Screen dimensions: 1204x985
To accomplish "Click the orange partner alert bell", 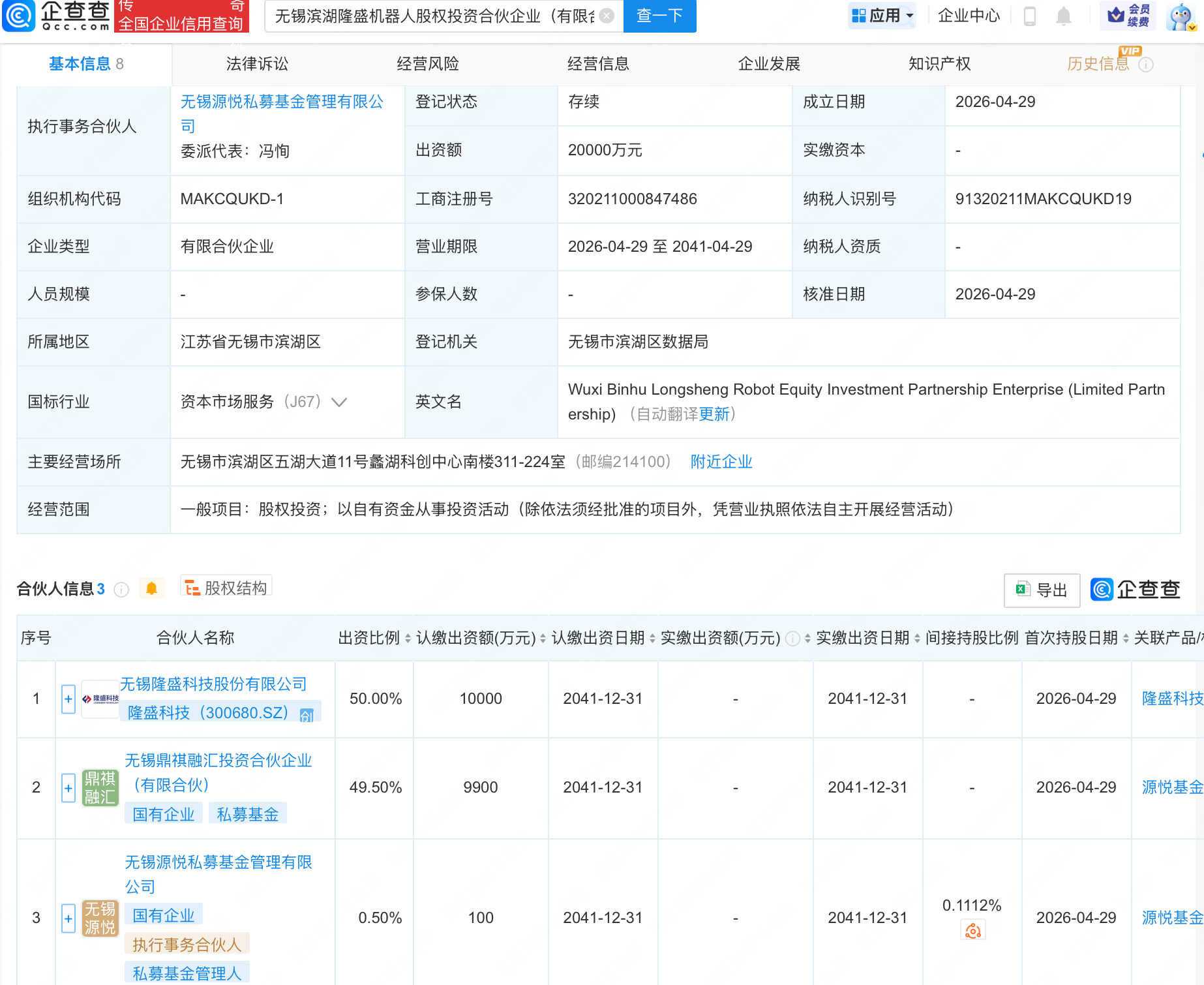I will click(x=151, y=588).
